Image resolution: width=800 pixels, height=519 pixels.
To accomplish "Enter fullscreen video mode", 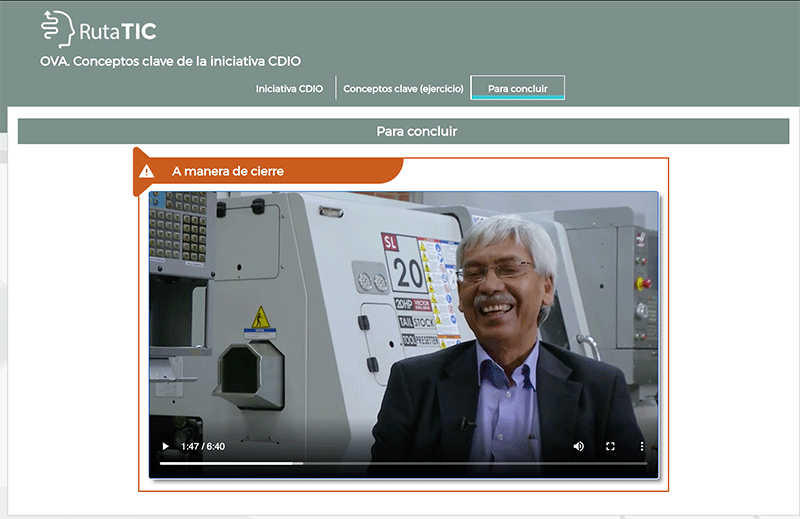I will [x=610, y=447].
